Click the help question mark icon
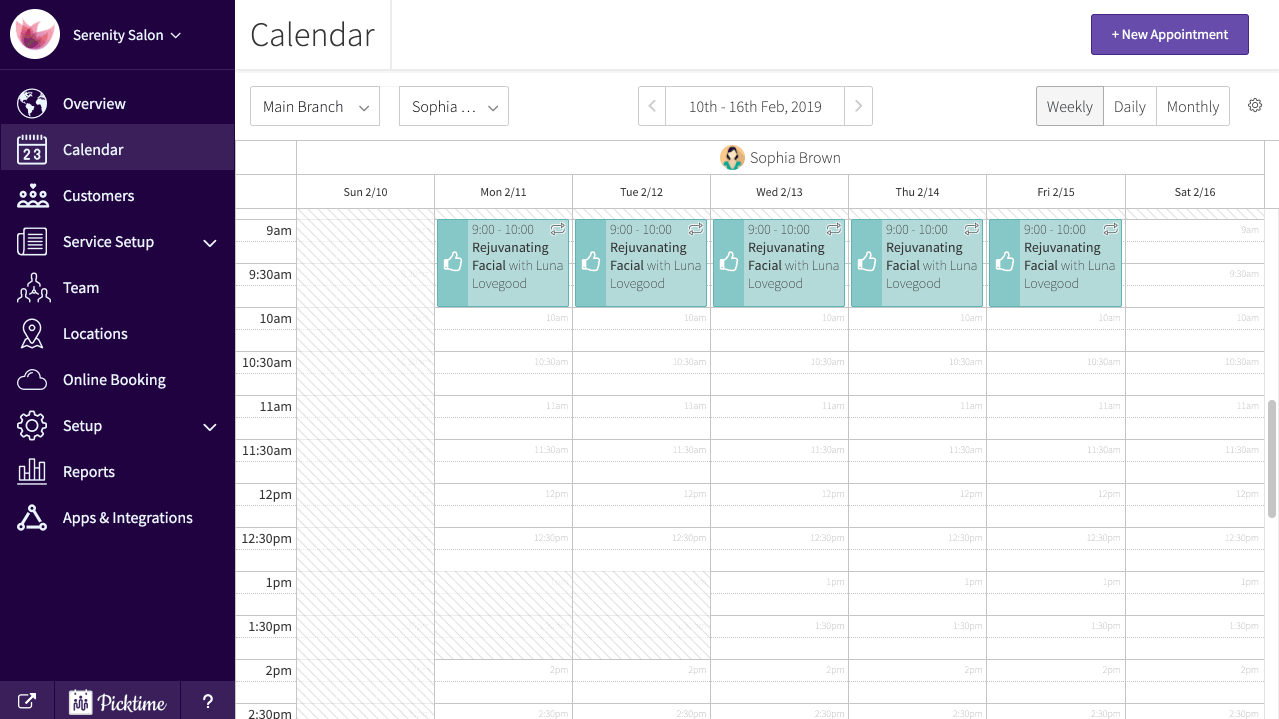This screenshot has width=1279, height=719. [x=208, y=701]
